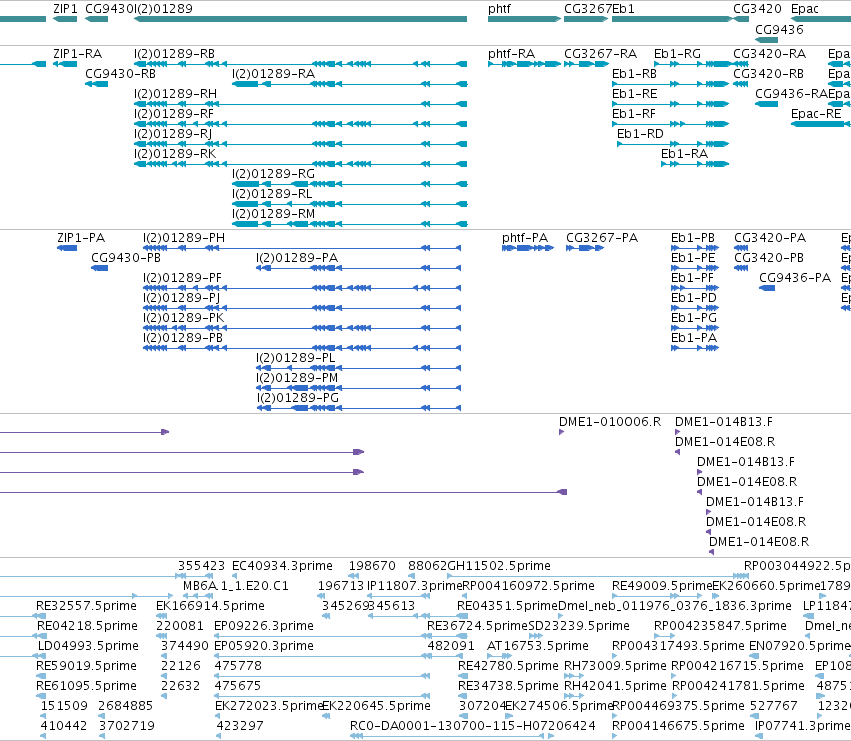Open EST RE32557.5prime
Viewport: 851px width, 741px height.
coord(86,606)
